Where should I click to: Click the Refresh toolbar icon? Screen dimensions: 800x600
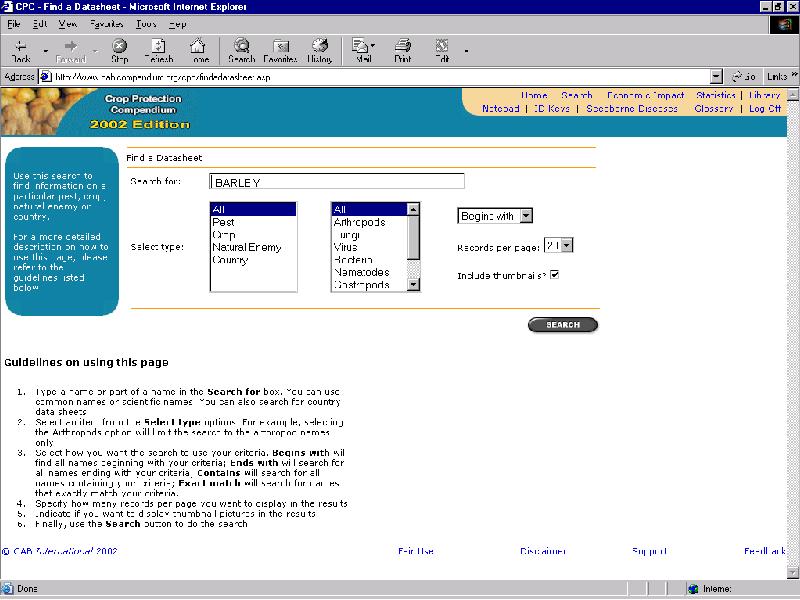pos(159,51)
